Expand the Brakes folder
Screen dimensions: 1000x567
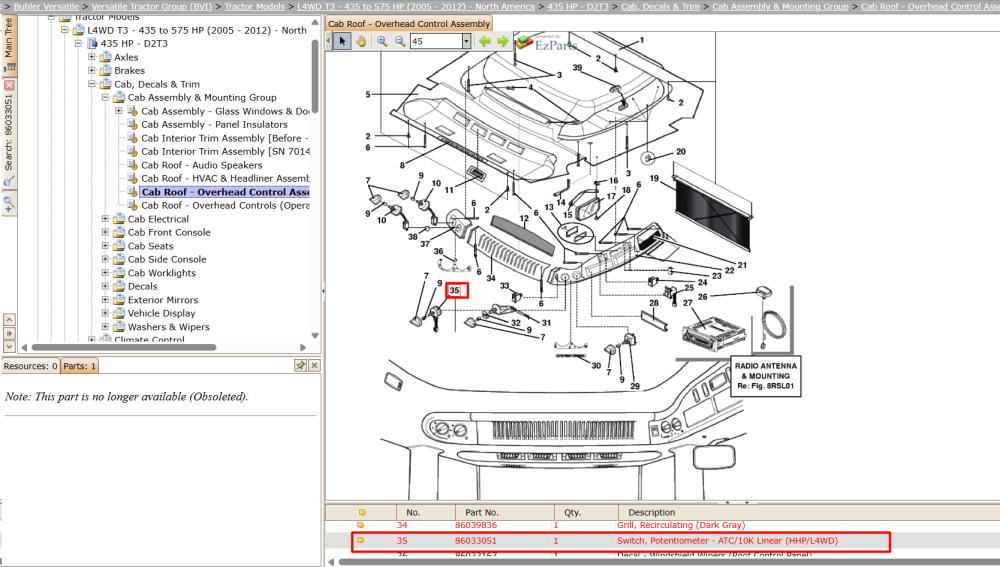[x=92, y=70]
